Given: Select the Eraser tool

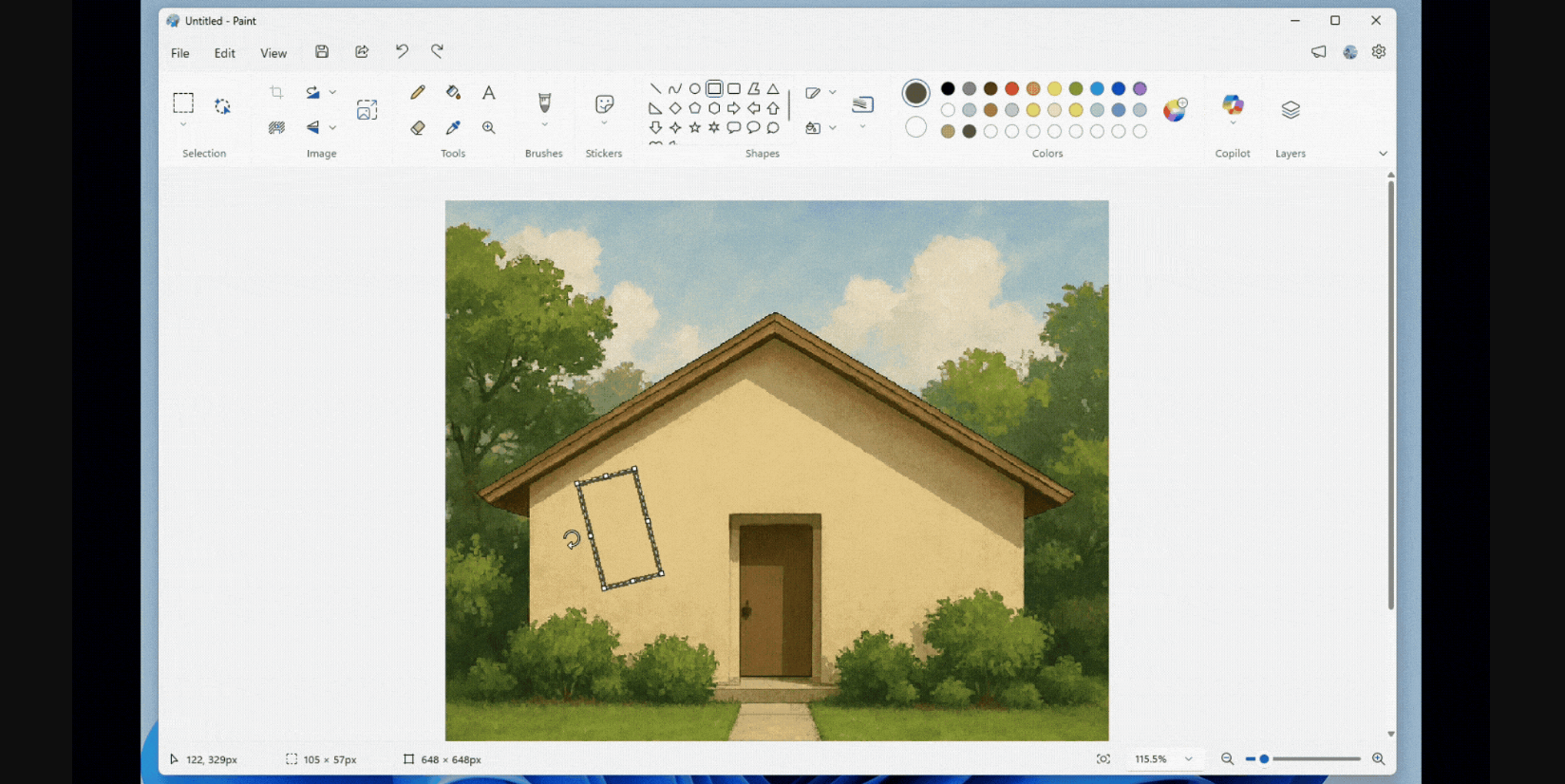Looking at the screenshot, I should pos(418,127).
